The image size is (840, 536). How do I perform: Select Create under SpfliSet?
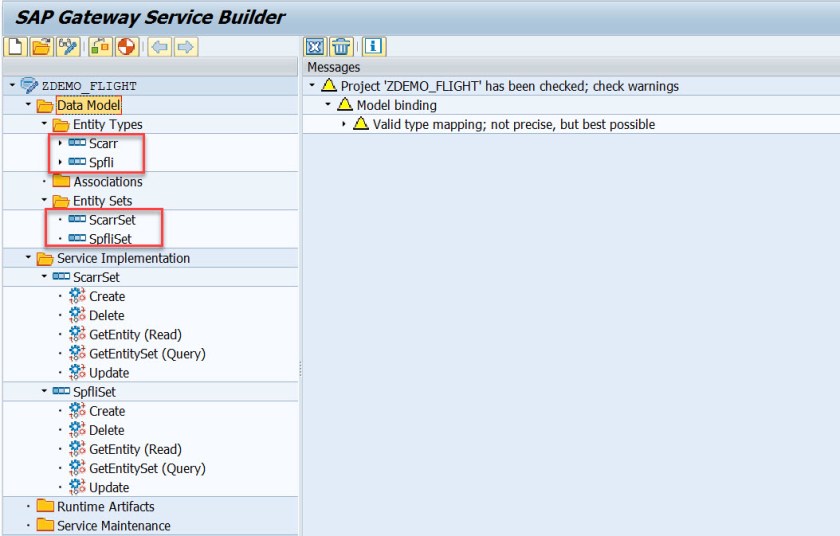click(107, 411)
